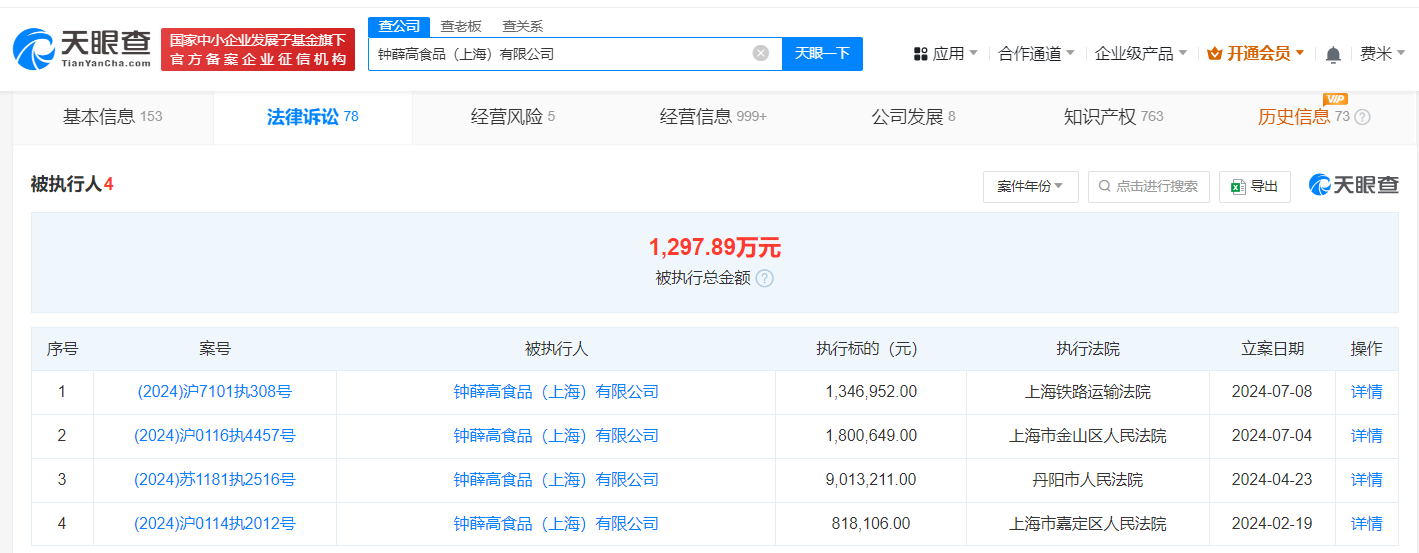The width and height of the screenshot is (1419, 553).
Task: Click the 天眼一下 search button
Action: [822, 54]
